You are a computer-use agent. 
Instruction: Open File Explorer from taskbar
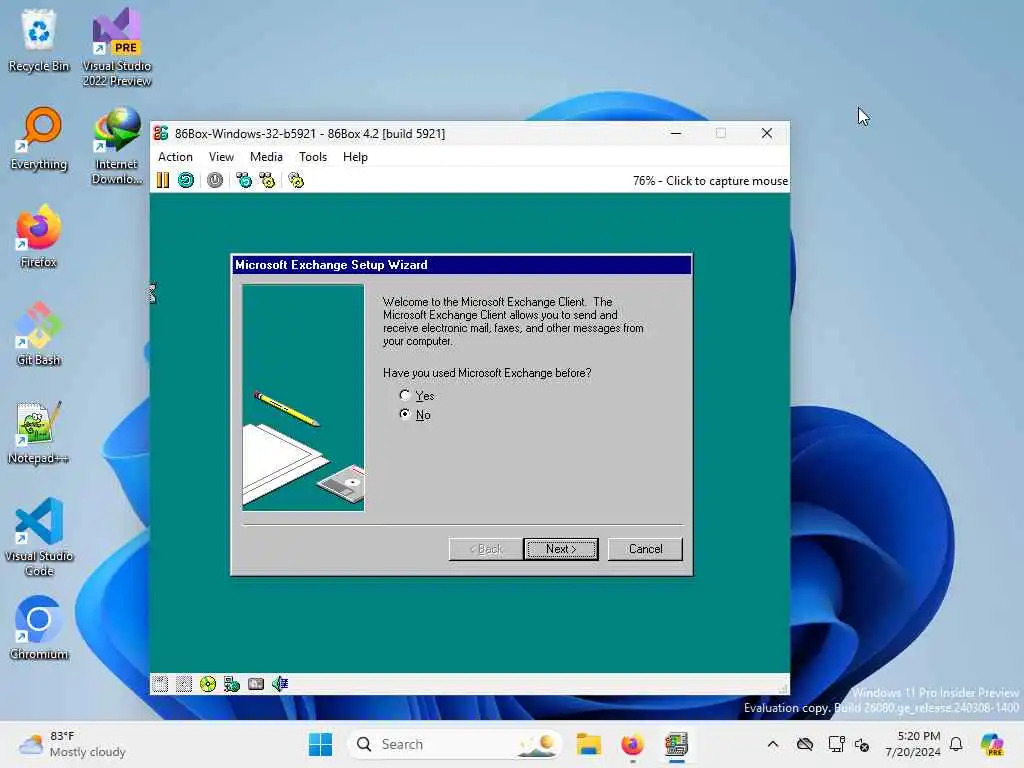pyautogui.click(x=588, y=744)
